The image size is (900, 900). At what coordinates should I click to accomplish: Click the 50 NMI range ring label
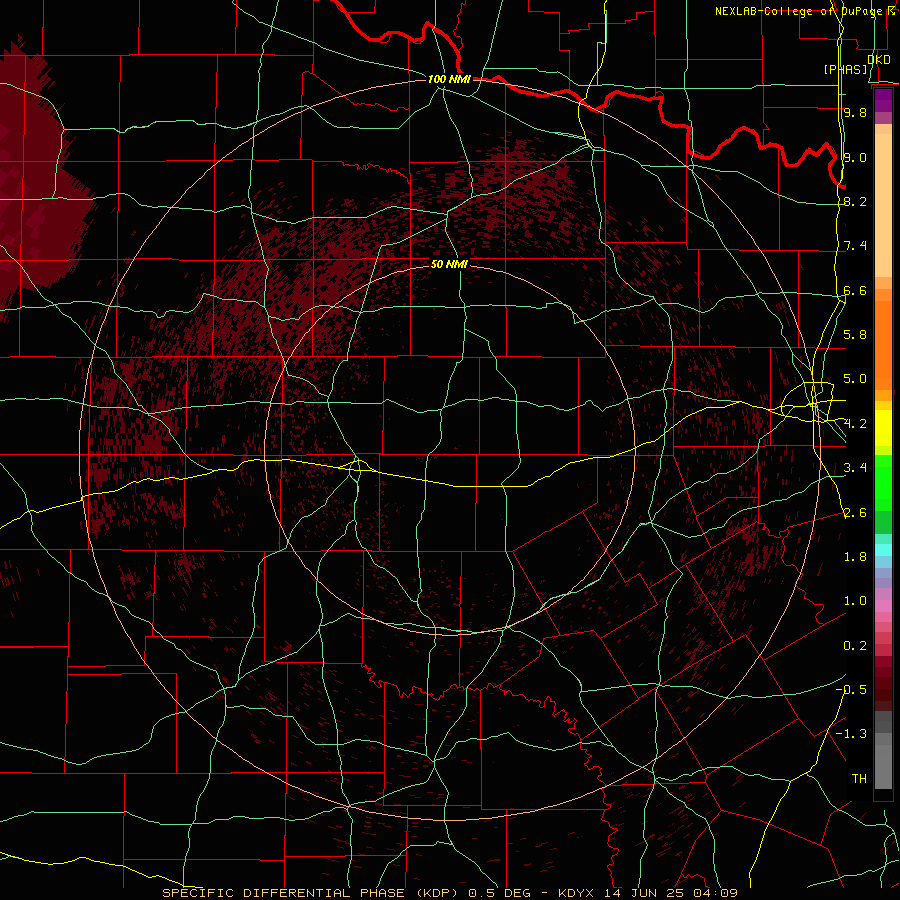(449, 265)
